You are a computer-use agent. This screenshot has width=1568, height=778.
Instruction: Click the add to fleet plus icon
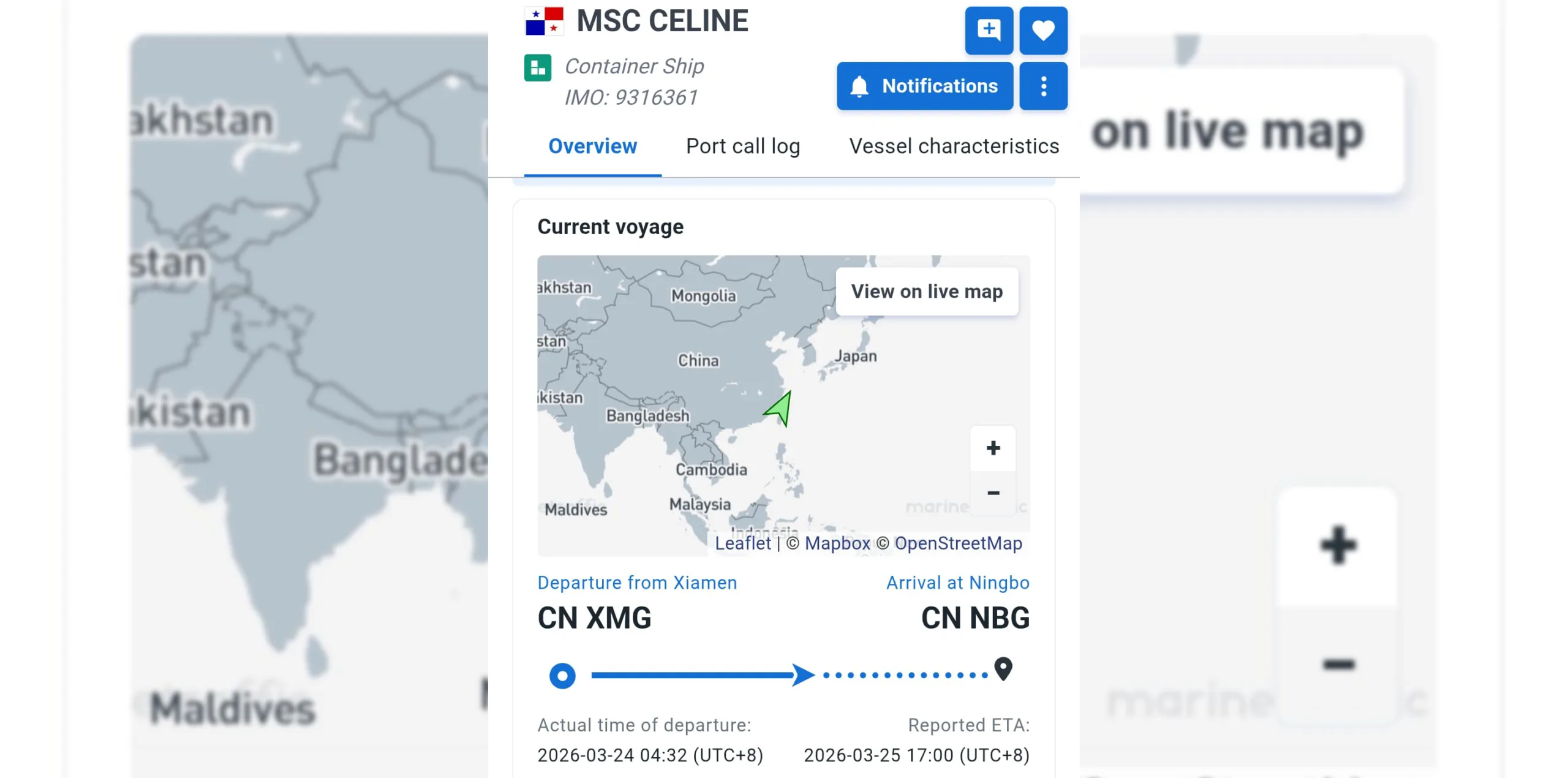point(989,30)
